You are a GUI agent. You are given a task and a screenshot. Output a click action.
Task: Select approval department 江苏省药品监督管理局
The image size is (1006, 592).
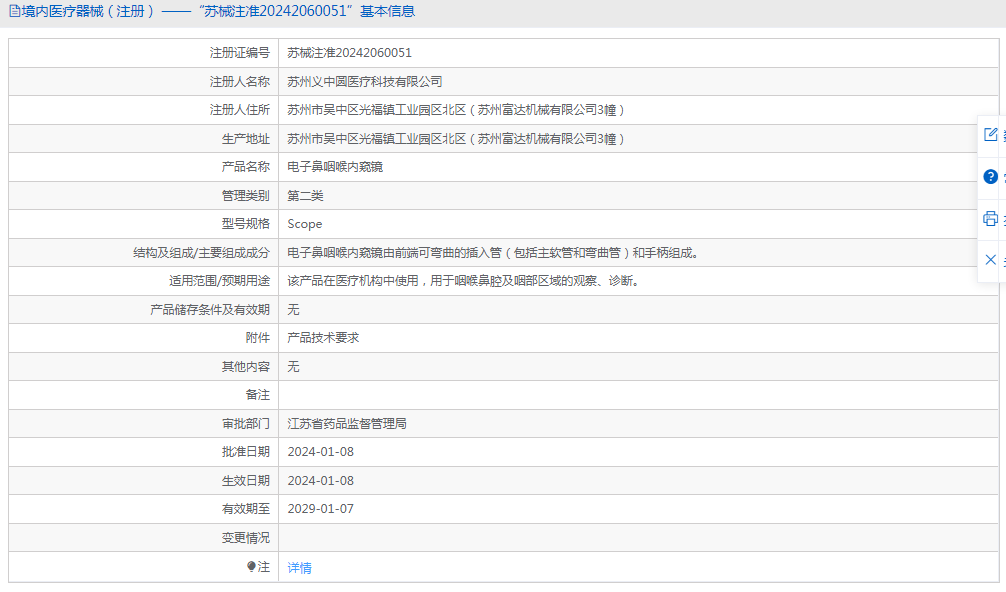[x=347, y=423]
